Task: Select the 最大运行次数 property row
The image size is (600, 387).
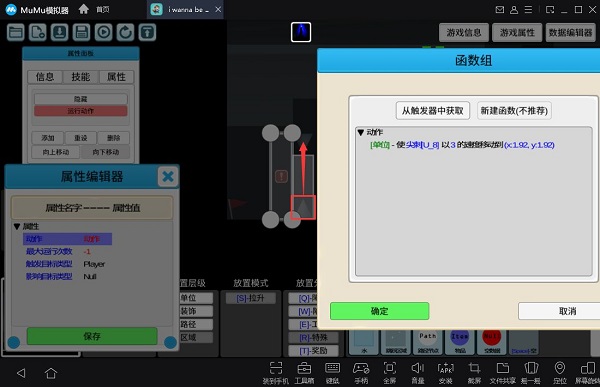Action: pos(67,251)
